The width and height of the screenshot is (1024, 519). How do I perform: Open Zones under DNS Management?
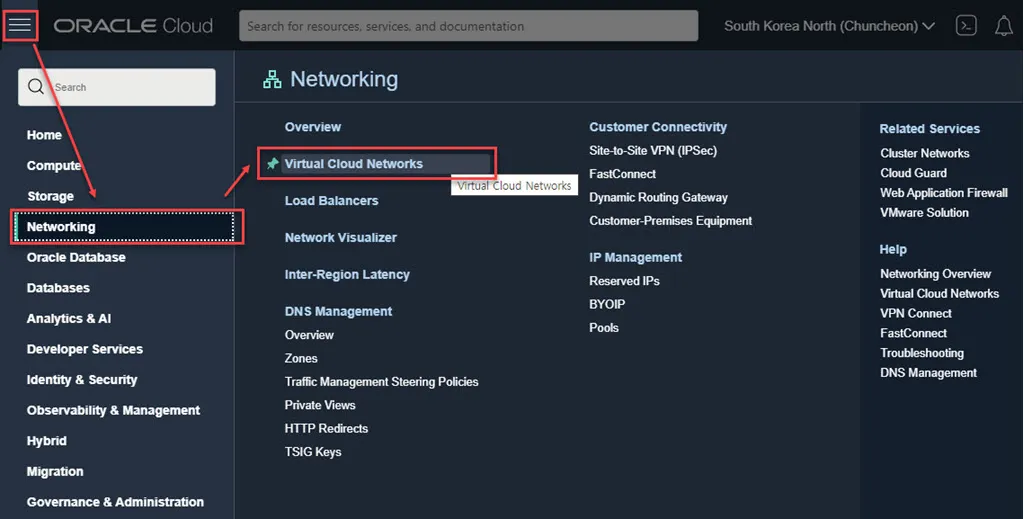pos(301,358)
